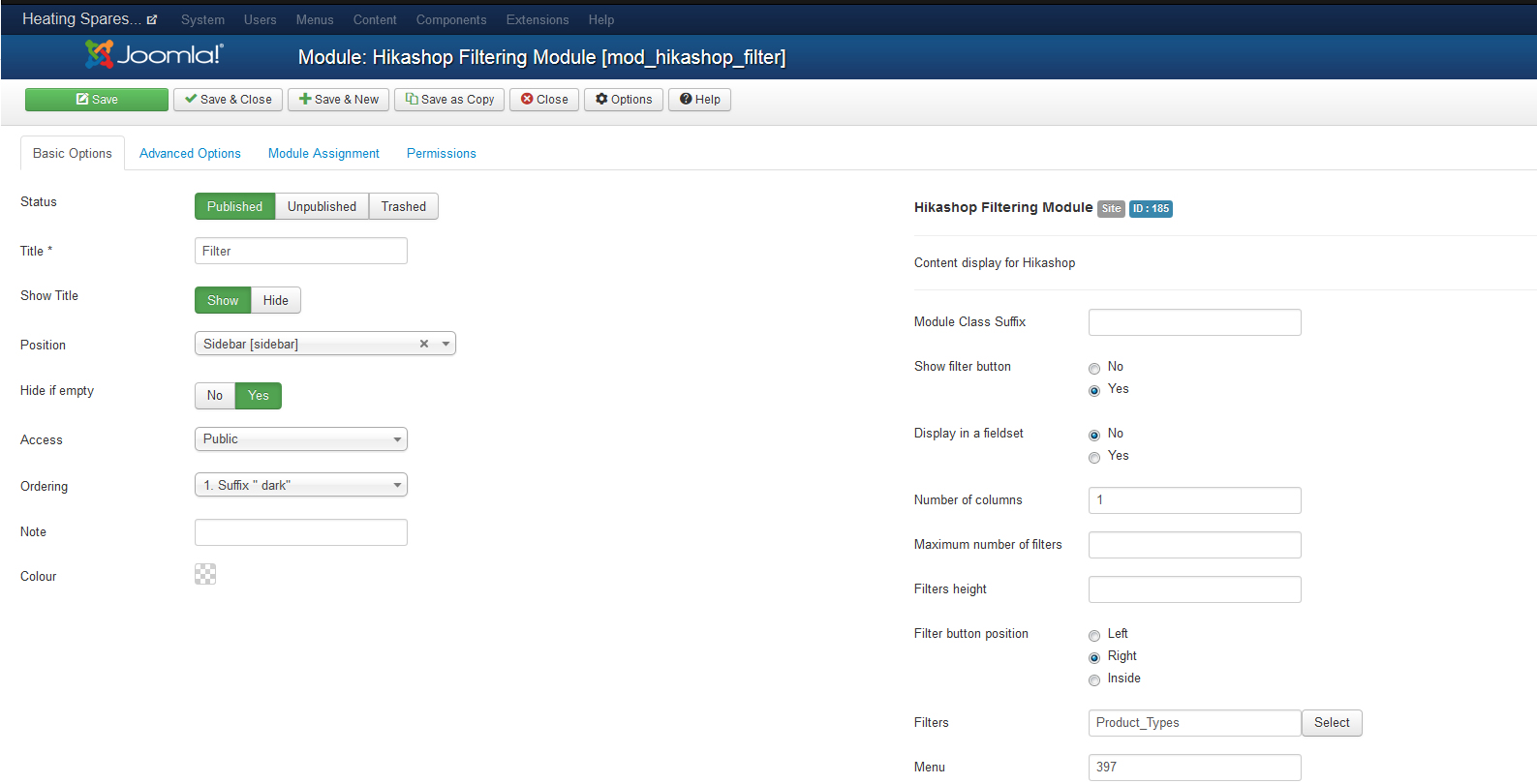
Task: Select Show for Show Title
Action: pyautogui.click(x=223, y=300)
